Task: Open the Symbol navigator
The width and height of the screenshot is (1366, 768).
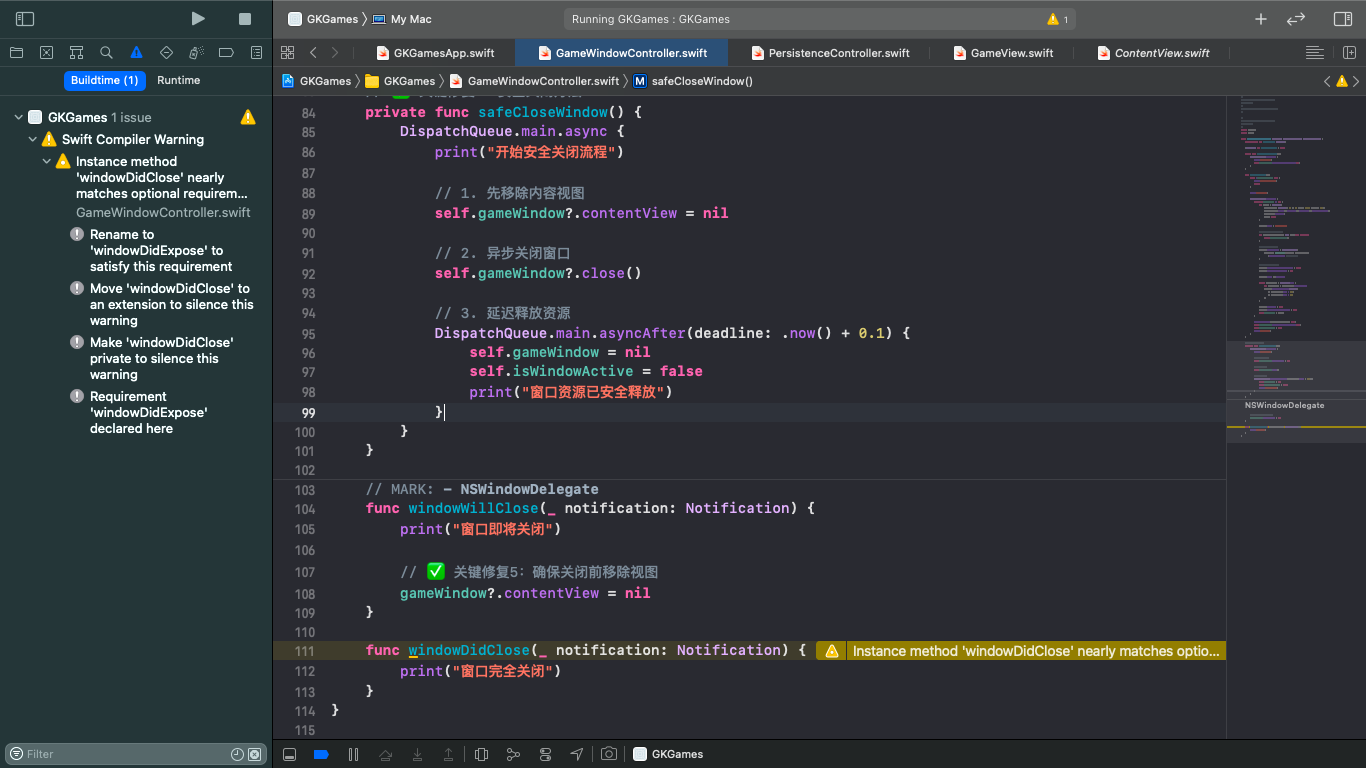Action: coord(76,53)
